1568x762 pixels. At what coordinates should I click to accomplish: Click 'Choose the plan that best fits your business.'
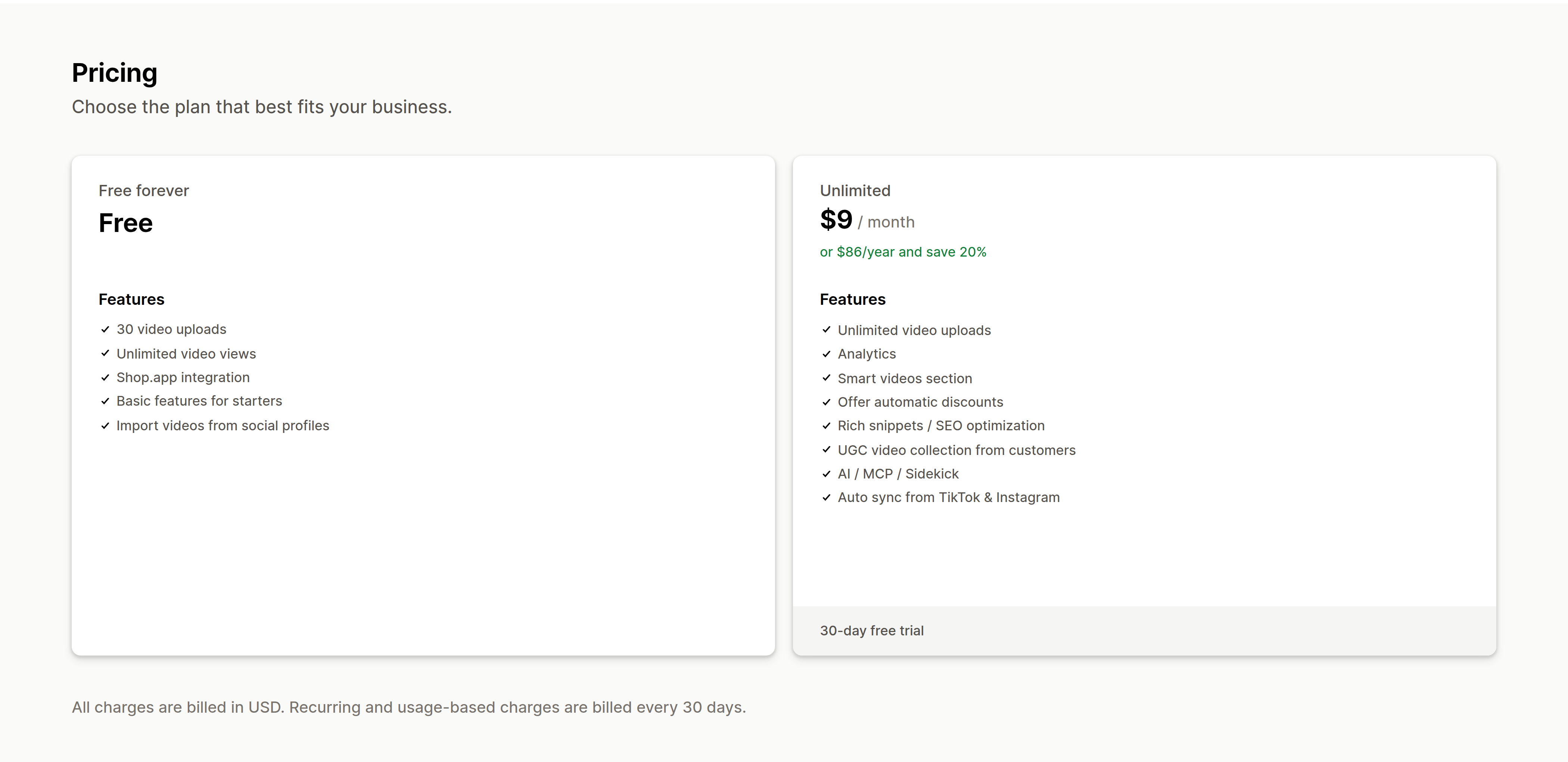[262, 107]
